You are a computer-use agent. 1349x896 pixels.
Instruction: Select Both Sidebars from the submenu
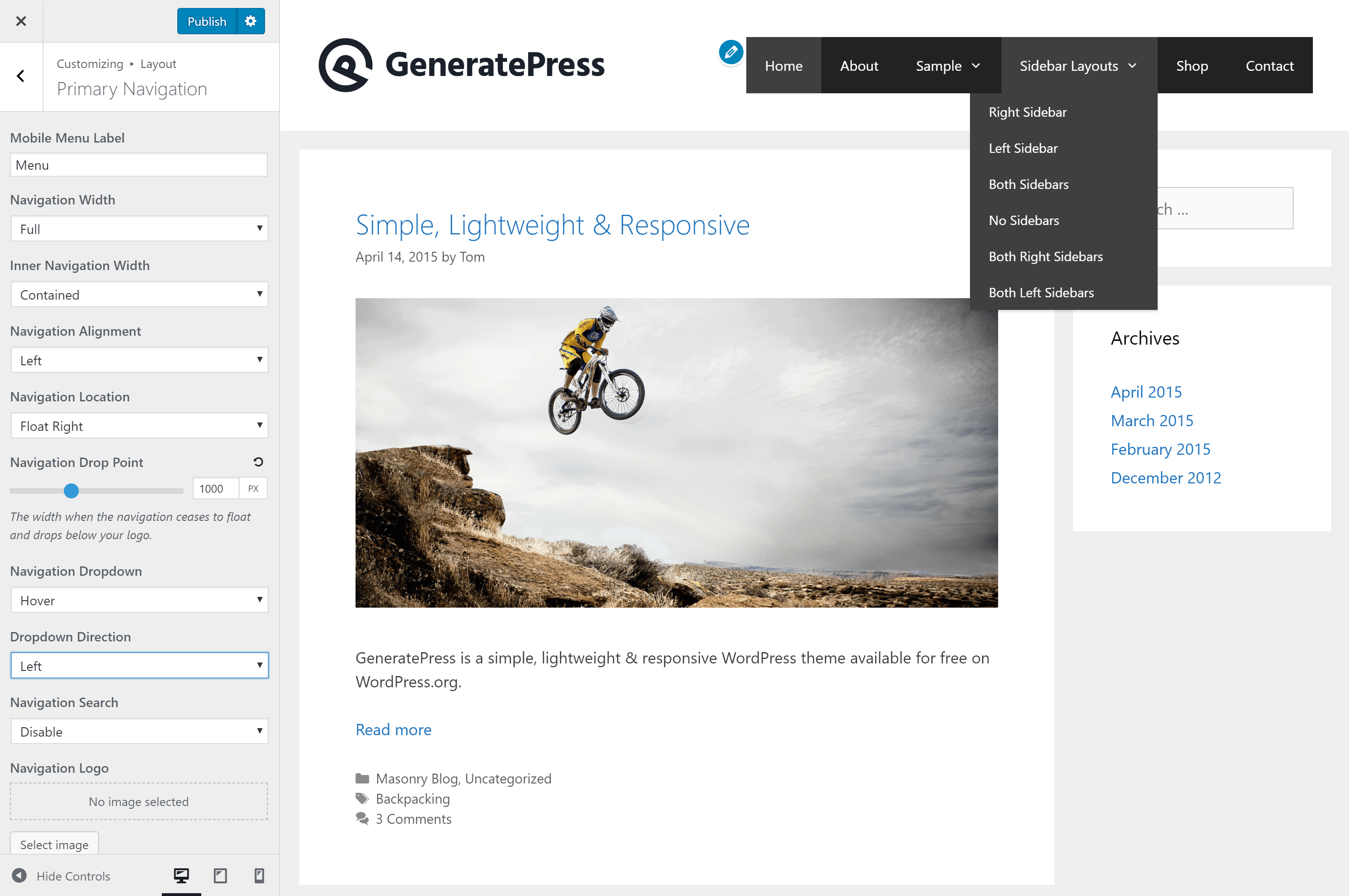[1064, 184]
